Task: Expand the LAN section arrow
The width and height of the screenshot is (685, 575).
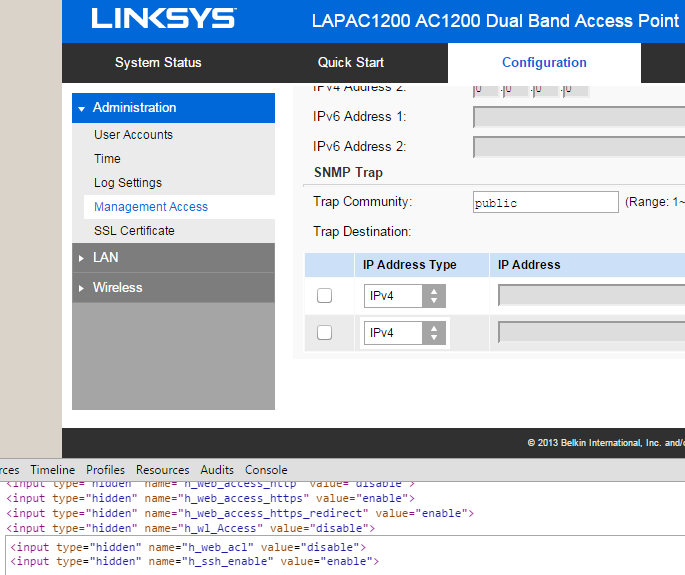Action: pos(81,258)
